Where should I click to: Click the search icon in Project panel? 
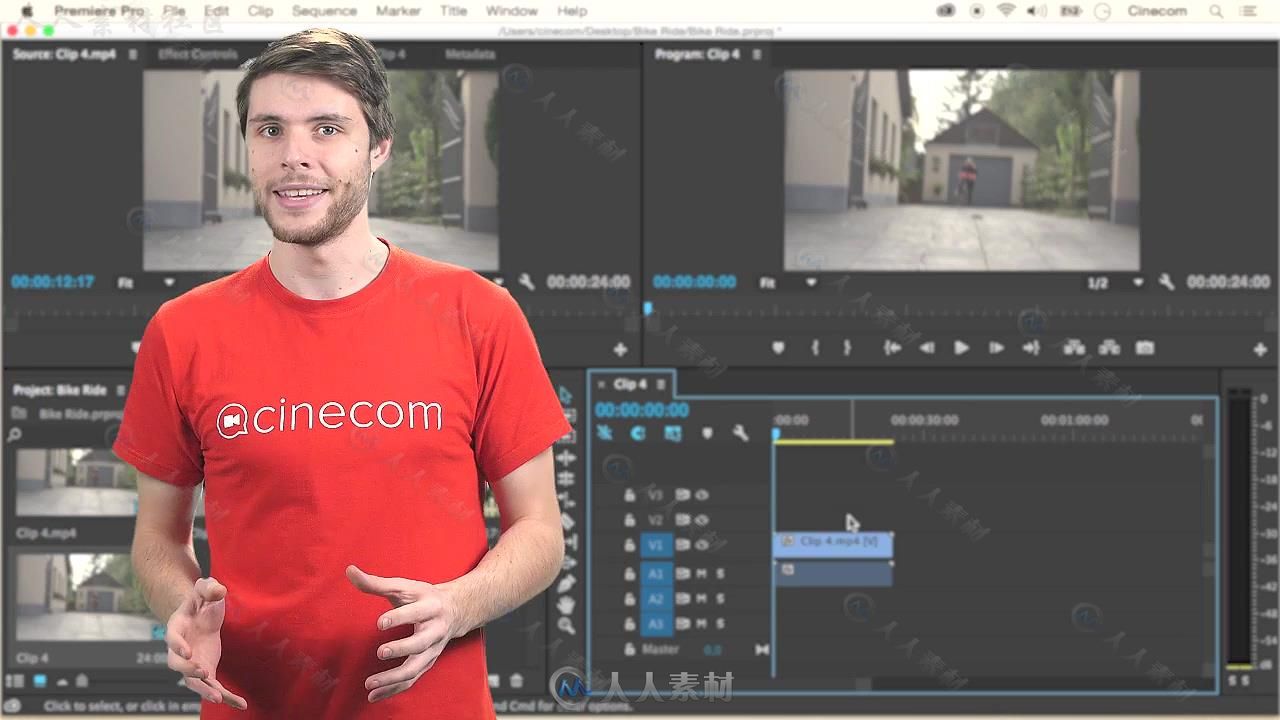pyautogui.click(x=14, y=435)
